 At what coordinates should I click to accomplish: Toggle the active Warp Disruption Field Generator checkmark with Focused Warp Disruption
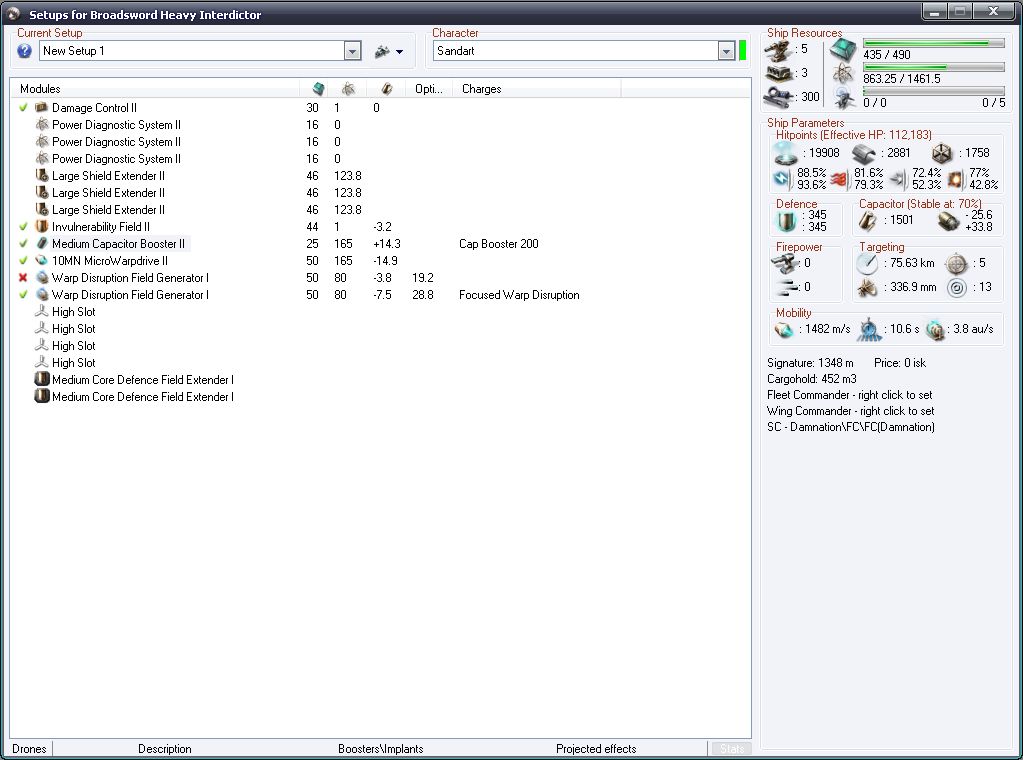click(x=23, y=294)
